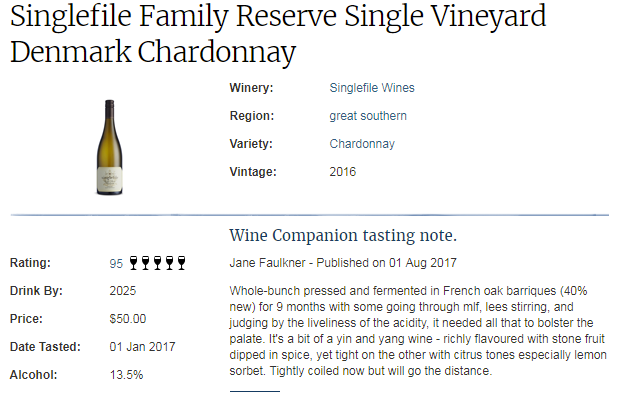This screenshot has width=621, height=405.
Task: Click the second wine glass rating icon
Action: point(145,263)
